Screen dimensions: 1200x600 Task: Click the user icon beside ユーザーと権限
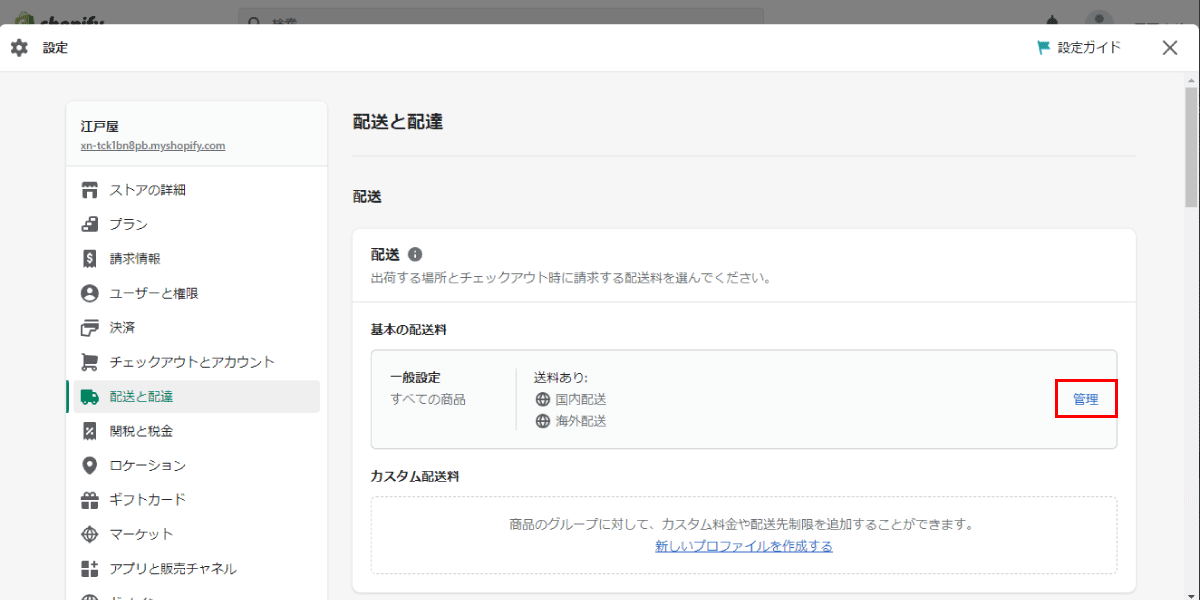click(x=90, y=293)
